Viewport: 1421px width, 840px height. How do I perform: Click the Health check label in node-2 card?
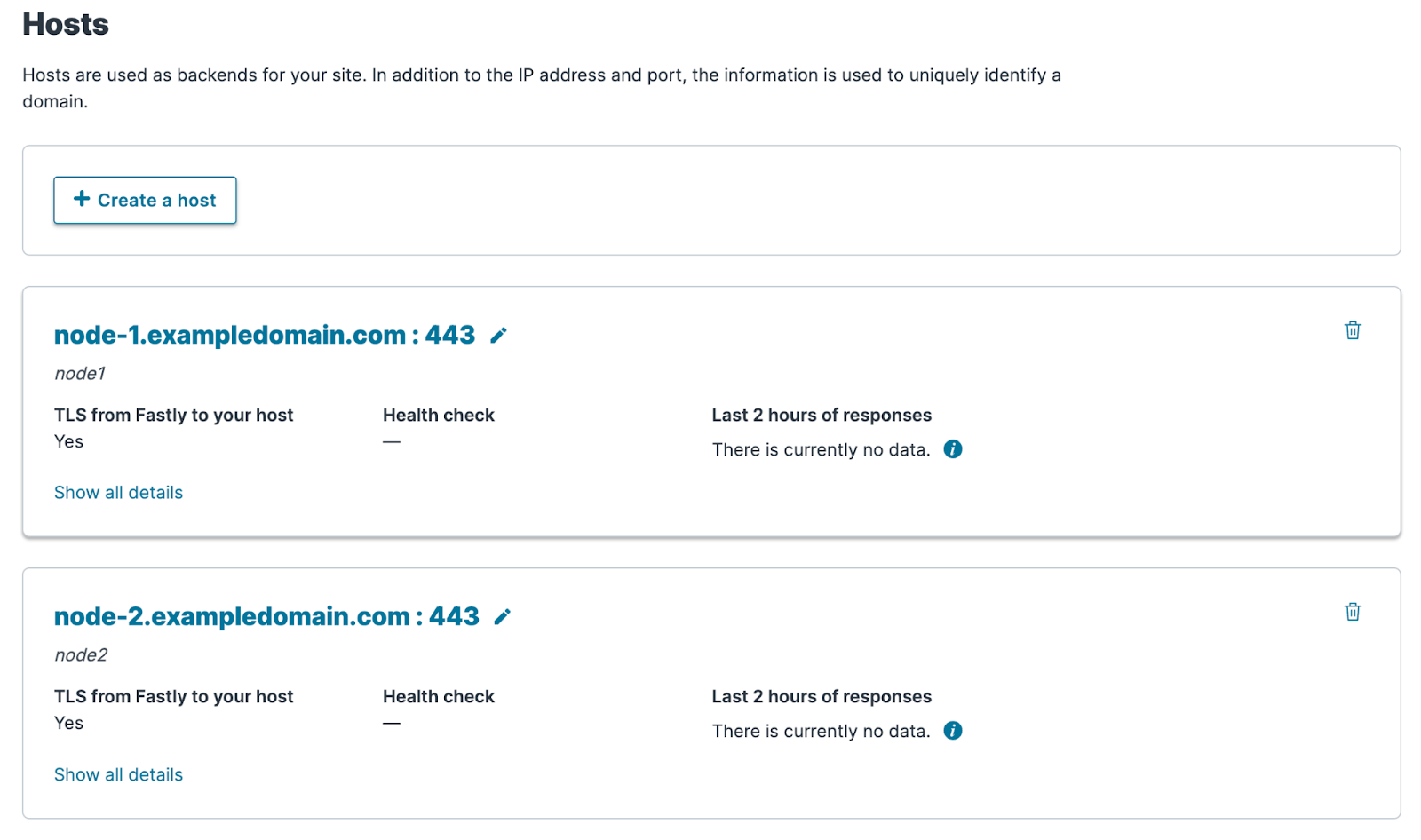[438, 697]
